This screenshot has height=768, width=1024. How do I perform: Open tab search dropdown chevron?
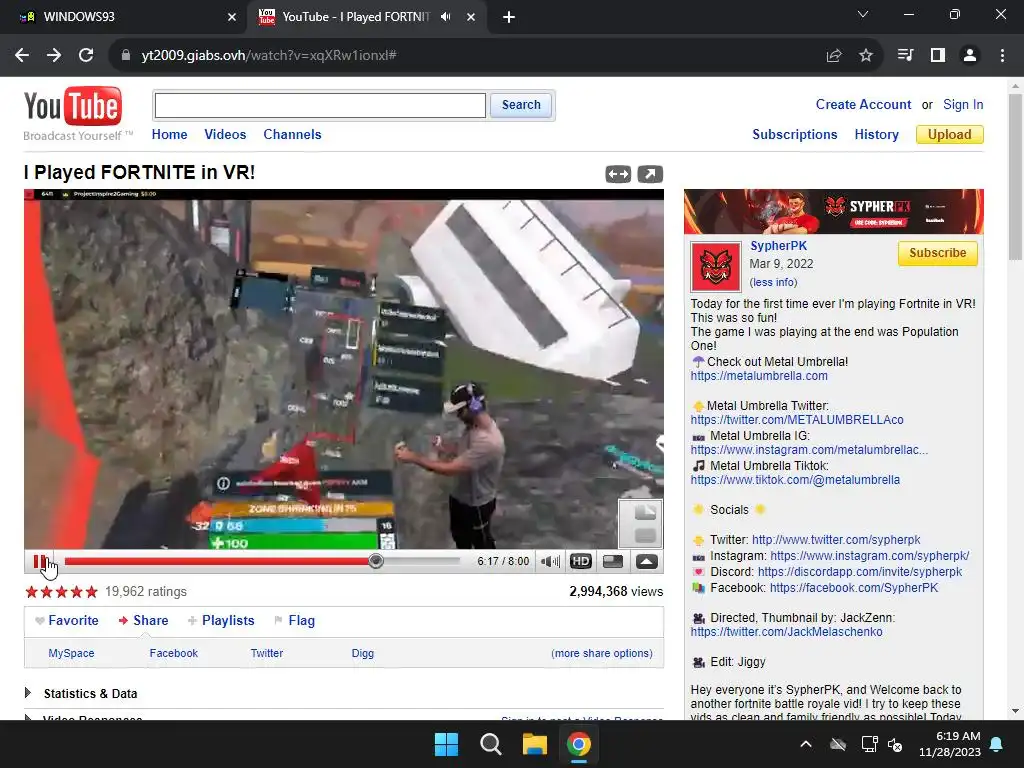click(x=863, y=14)
